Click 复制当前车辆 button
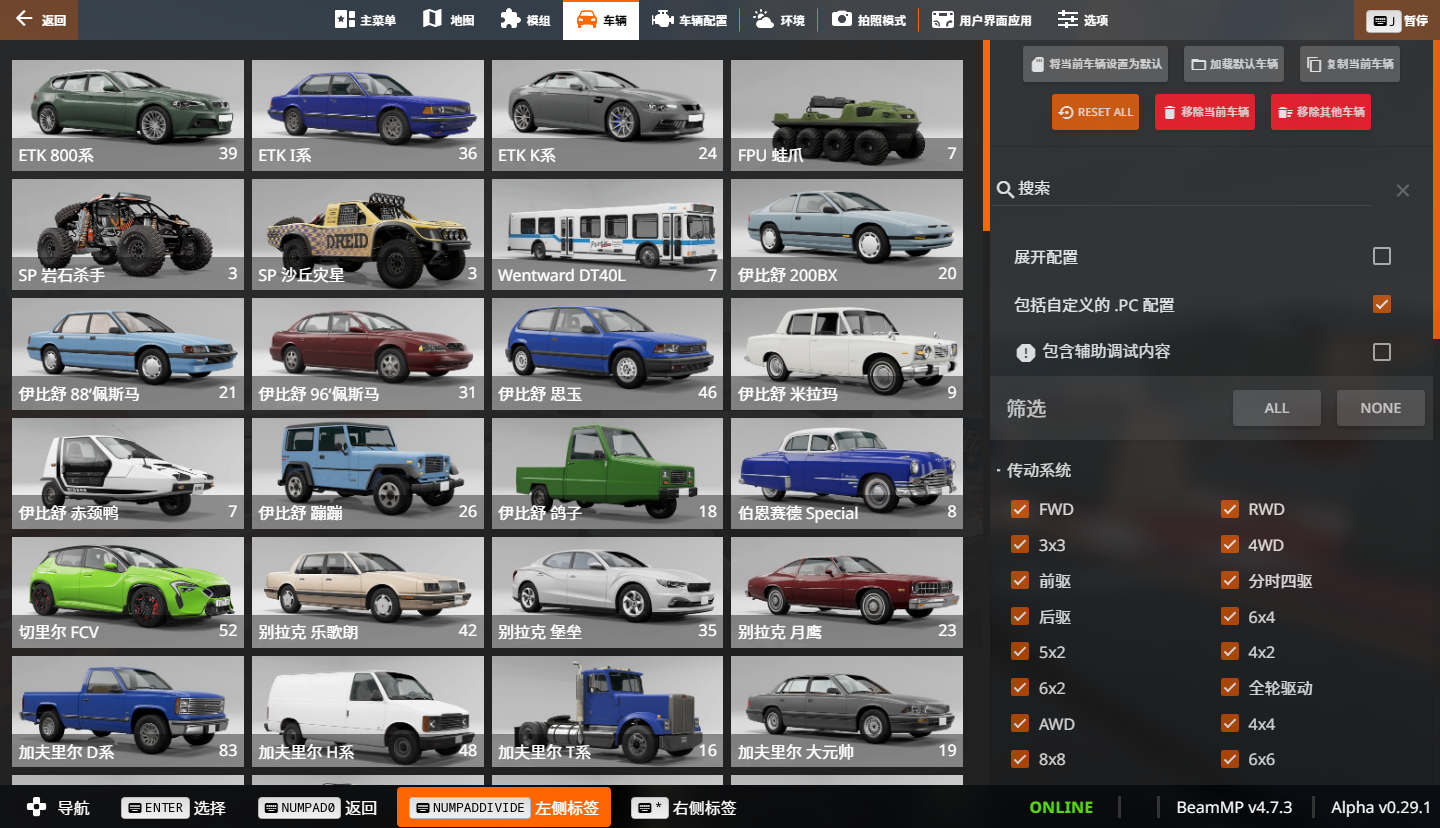Image resolution: width=1440 pixels, height=828 pixels. [1350, 64]
